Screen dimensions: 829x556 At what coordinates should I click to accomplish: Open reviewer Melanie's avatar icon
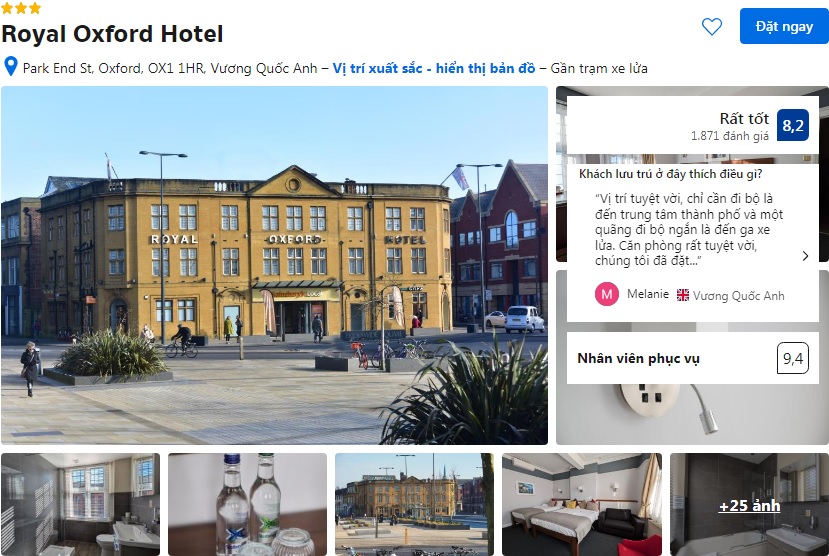point(607,294)
